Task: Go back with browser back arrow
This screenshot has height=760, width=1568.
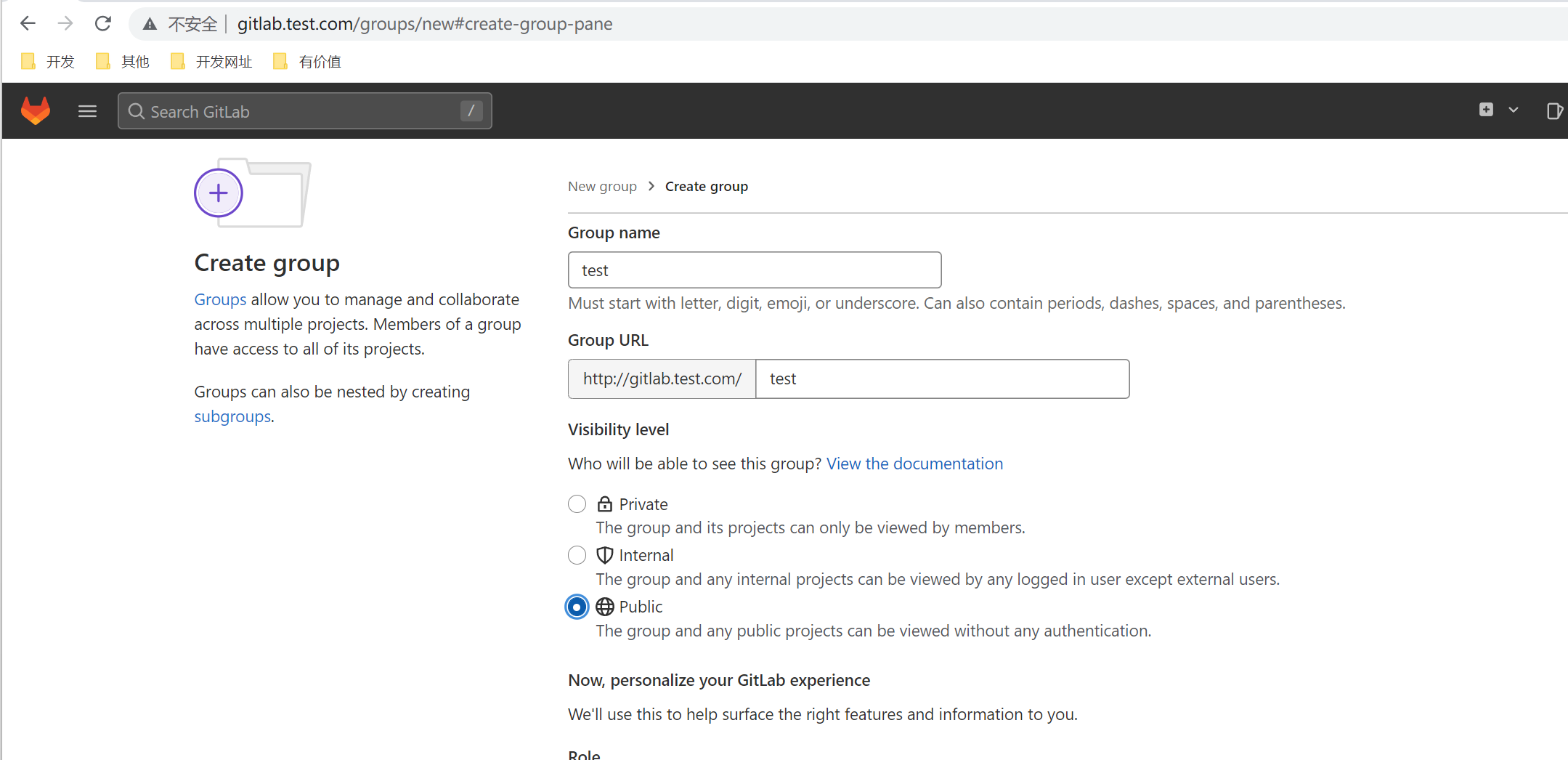Action: (x=28, y=24)
